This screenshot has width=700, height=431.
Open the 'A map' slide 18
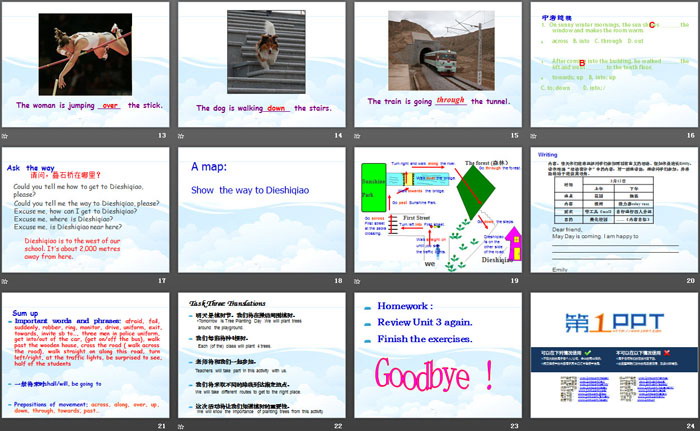[262, 210]
